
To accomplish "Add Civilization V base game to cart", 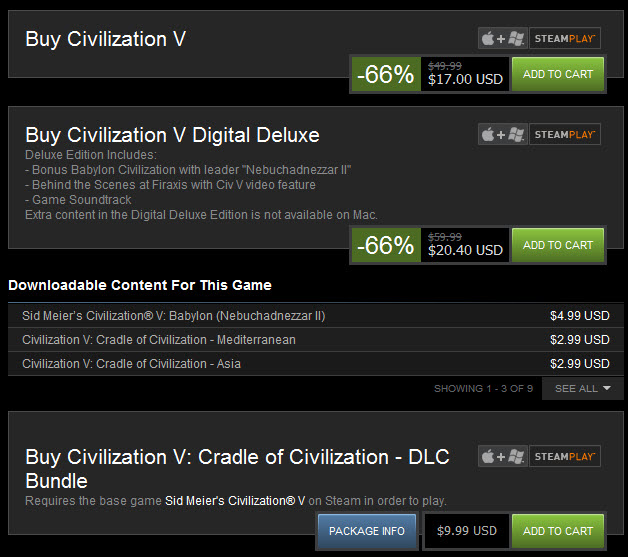I will pyautogui.click(x=558, y=74).
